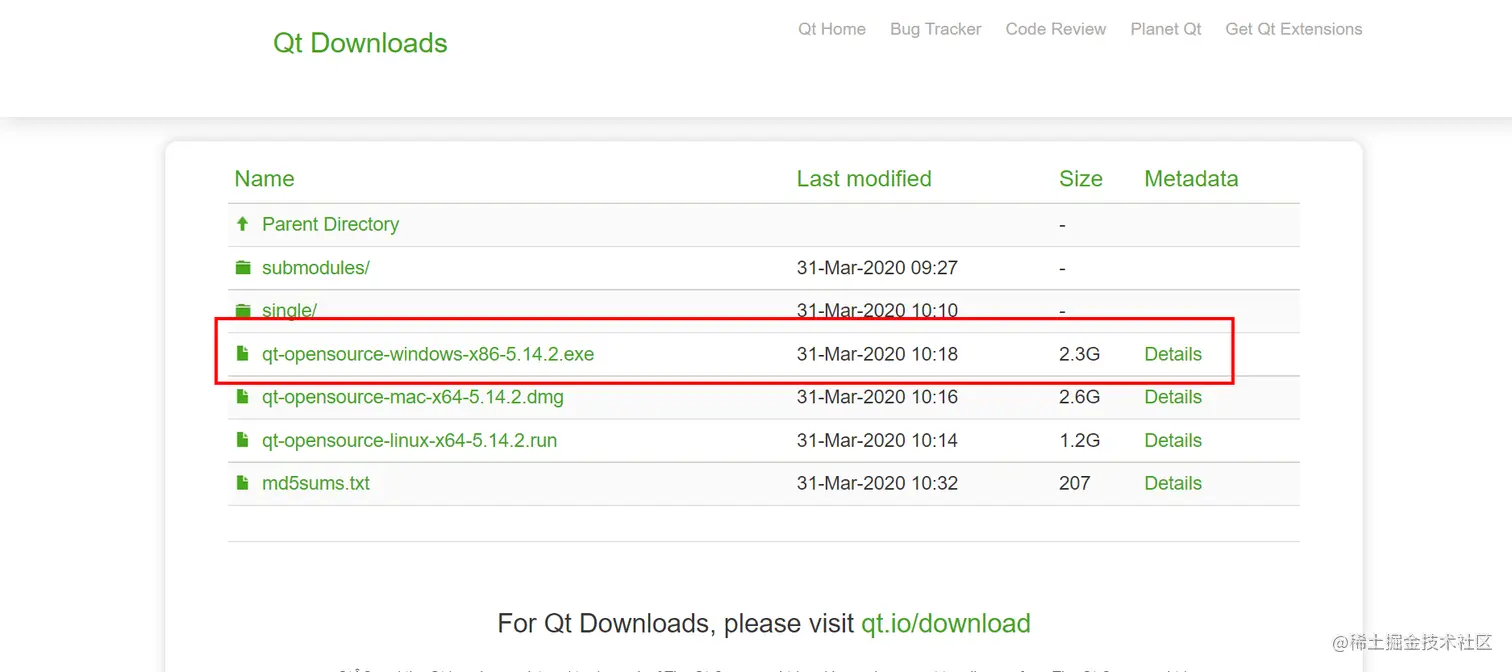Click file icon beside md5sums.txt
Image resolution: width=1512 pixels, height=672 pixels.
(242, 483)
